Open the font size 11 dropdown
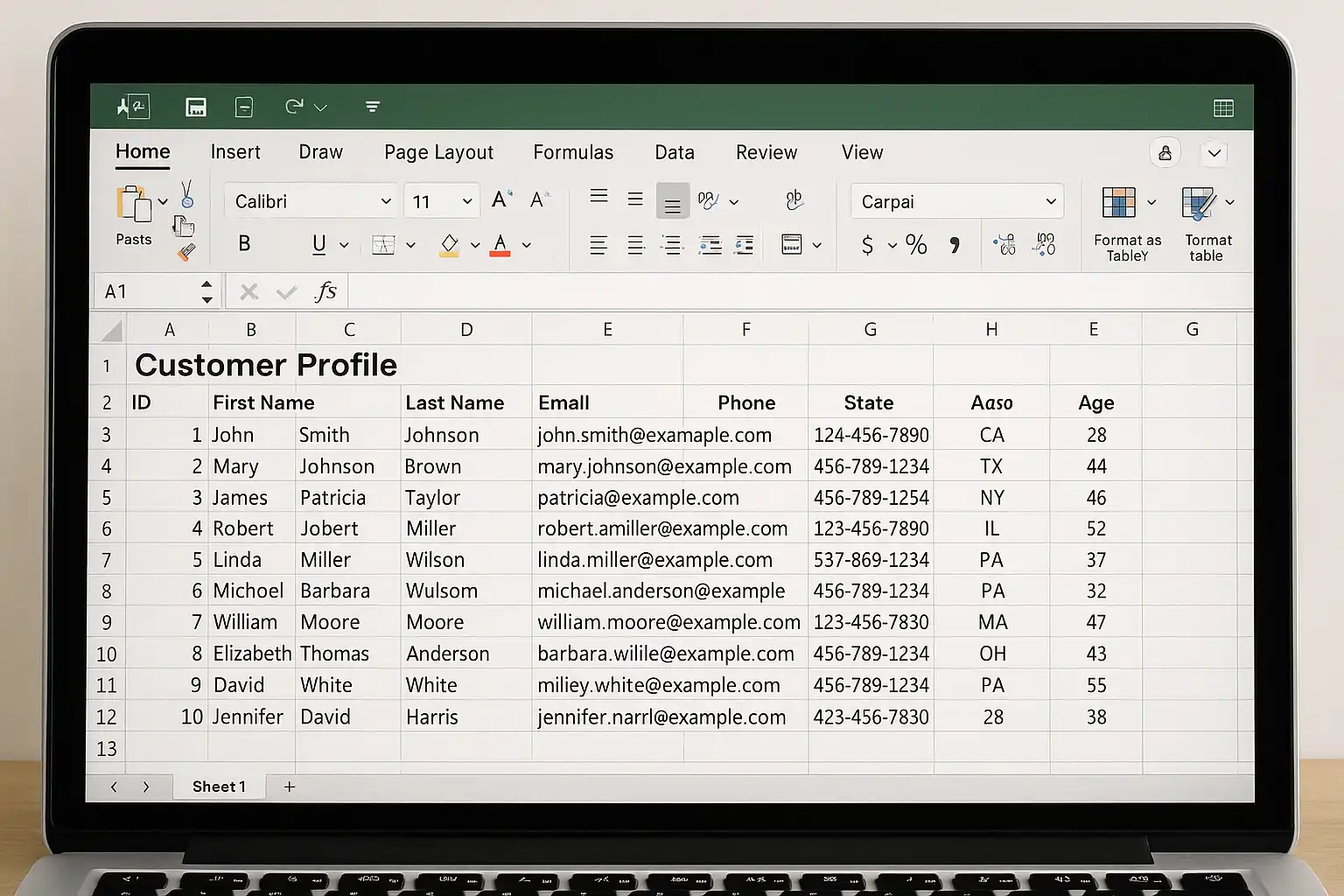Image resolution: width=1344 pixels, height=896 pixels. point(467,201)
